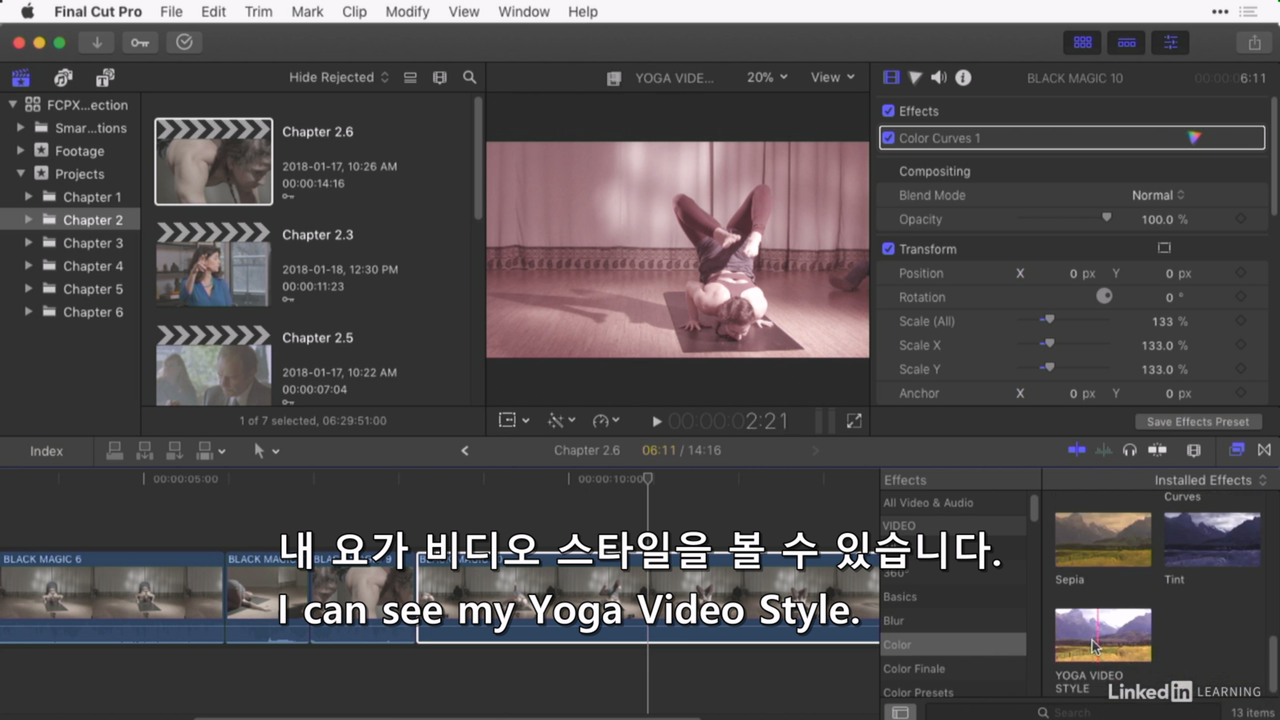This screenshot has height=720, width=1280.
Task: Open the Blend Mode Normal dropdown
Action: point(1158,195)
